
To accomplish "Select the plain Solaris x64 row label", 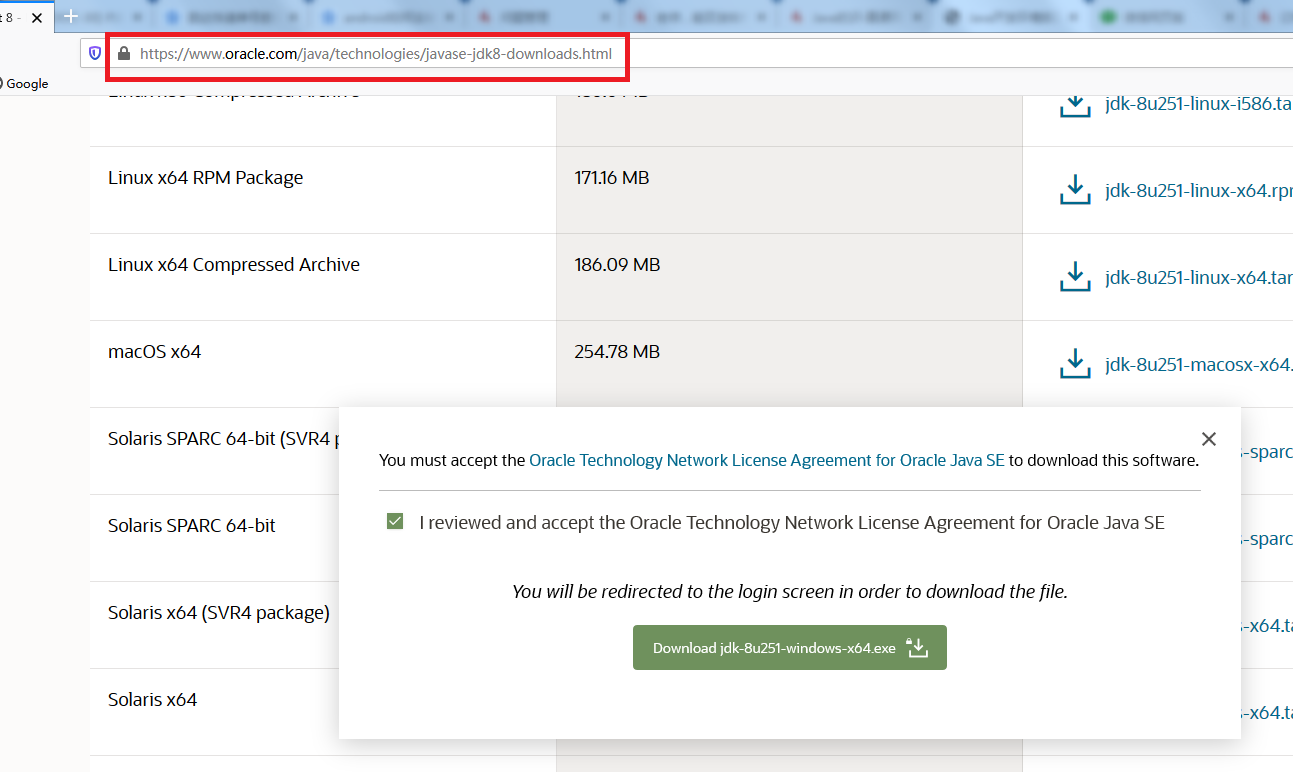I will (152, 700).
